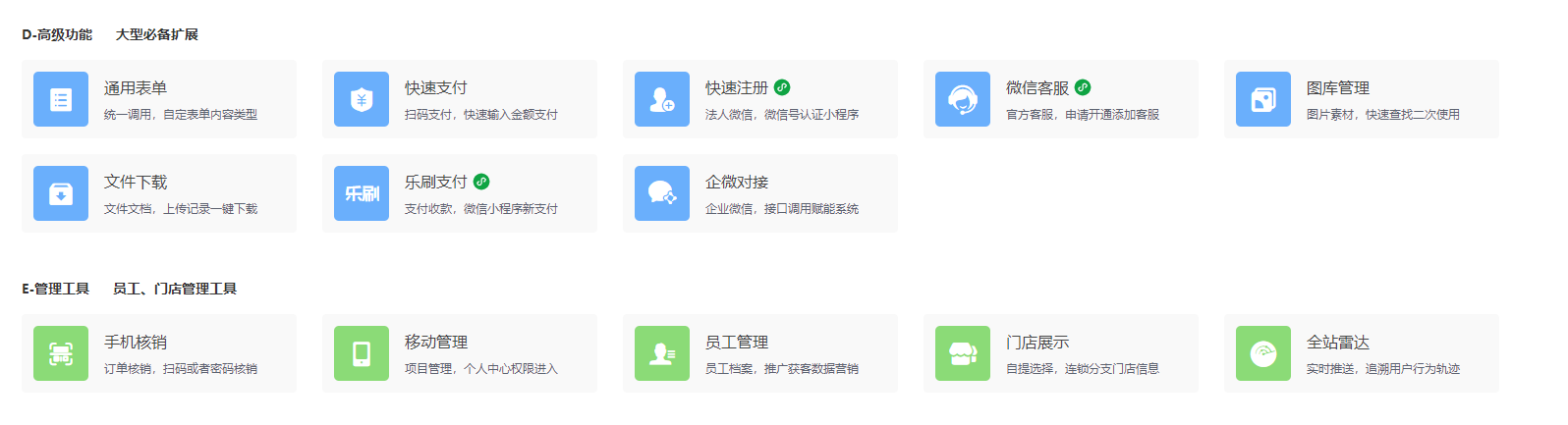This screenshot has width=1568, height=425.
Task: Click the 门店展示 storefront icon
Action: coord(963,353)
